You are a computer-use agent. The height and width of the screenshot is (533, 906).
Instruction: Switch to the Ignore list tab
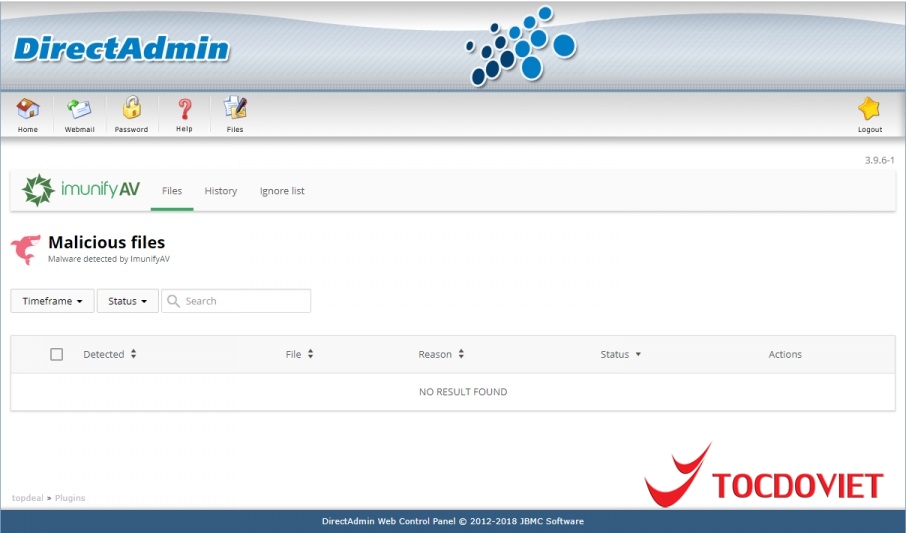point(282,191)
